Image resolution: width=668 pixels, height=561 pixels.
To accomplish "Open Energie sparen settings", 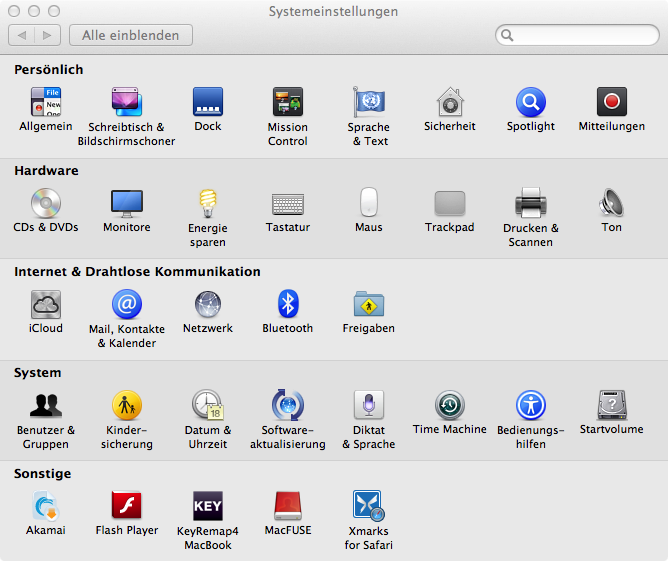I will 208,204.
